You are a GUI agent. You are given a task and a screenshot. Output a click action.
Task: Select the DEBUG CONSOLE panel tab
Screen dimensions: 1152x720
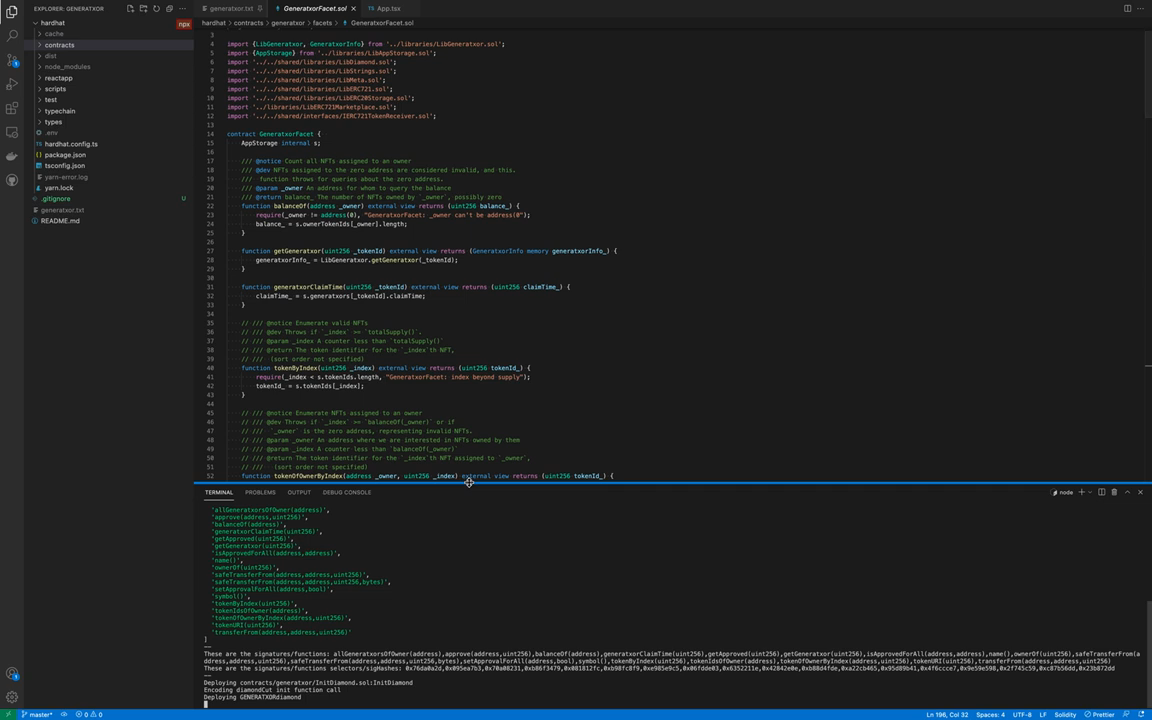coord(347,492)
